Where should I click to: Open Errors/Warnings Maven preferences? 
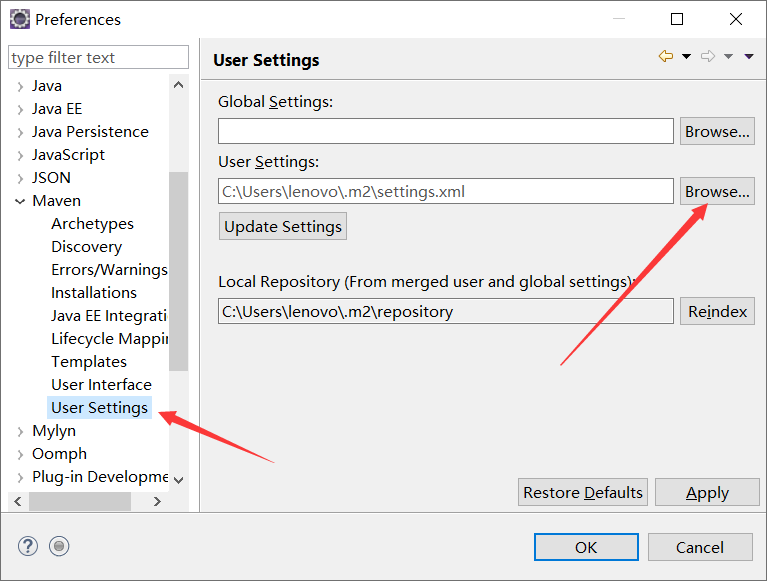point(109,269)
